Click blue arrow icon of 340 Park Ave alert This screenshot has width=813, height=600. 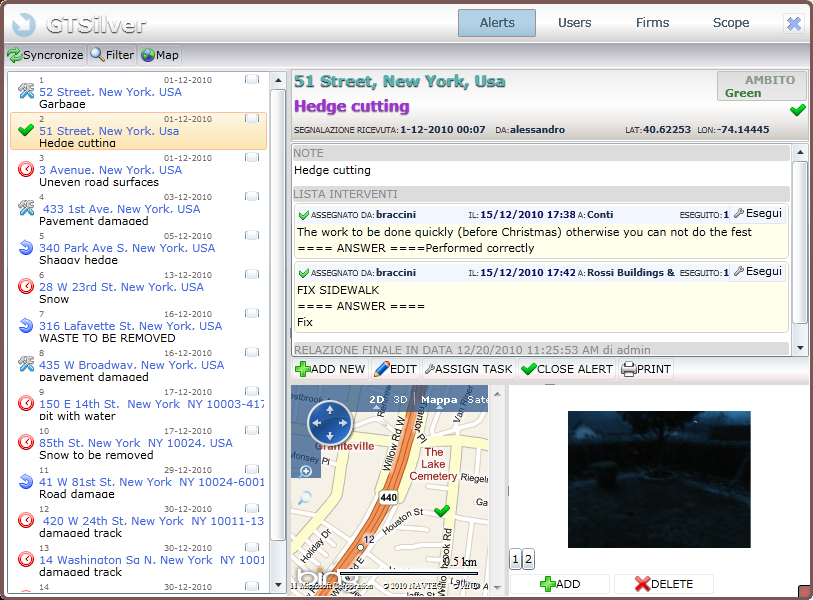(x=26, y=247)
